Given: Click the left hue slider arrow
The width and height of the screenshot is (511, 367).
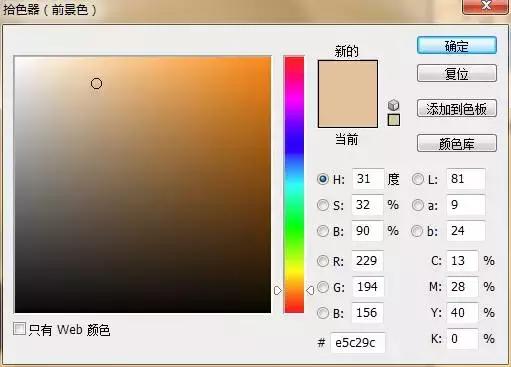Looking at the screenshot, I should [x=277, y=291].
